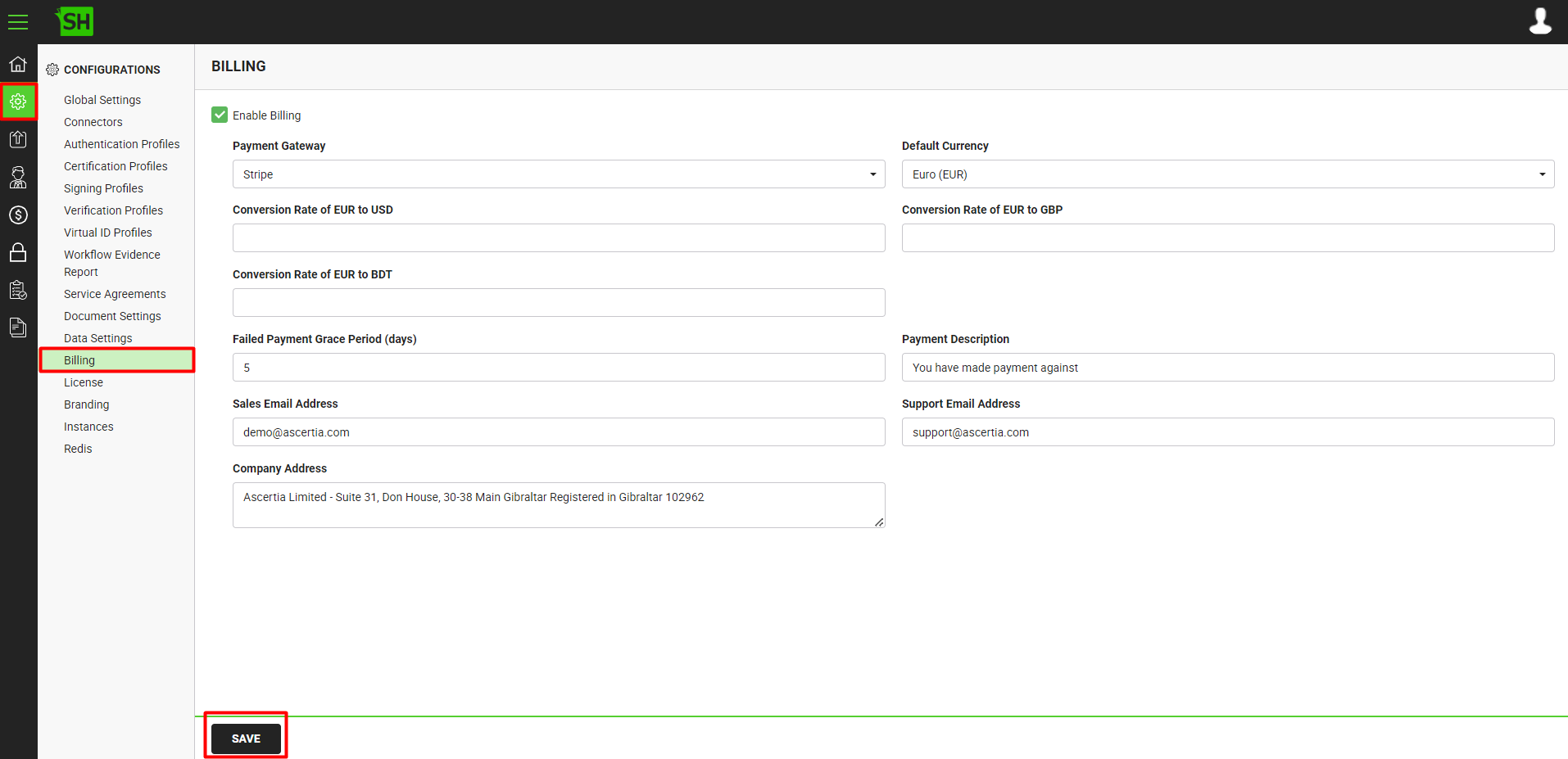Open Data Settings

click(x=97, y=338)
